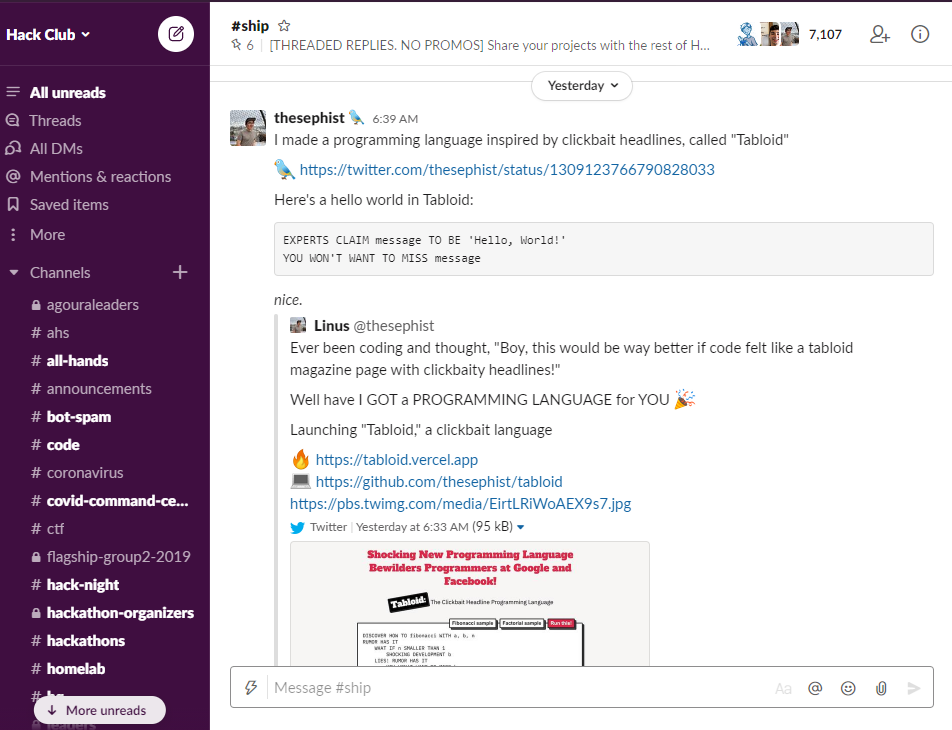Open the Yesterday date dropdown
Screen dimensions: 952x730
[x=582, y=86]
